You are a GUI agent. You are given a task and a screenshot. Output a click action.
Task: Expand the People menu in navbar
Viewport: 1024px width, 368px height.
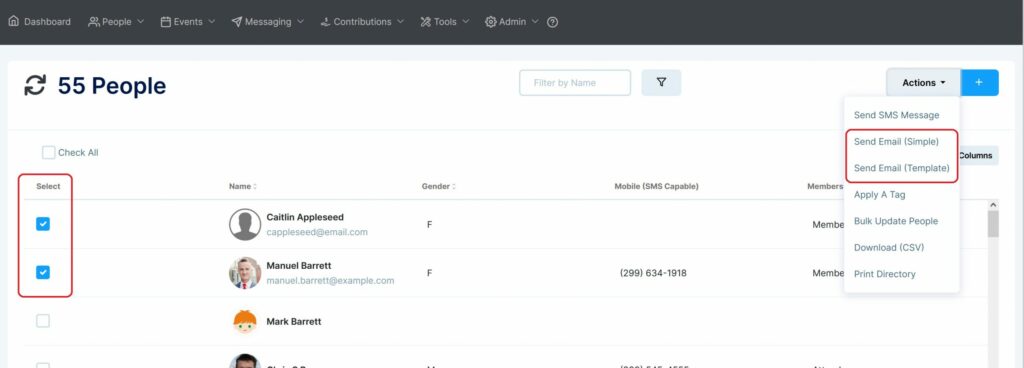coord(116,22)
